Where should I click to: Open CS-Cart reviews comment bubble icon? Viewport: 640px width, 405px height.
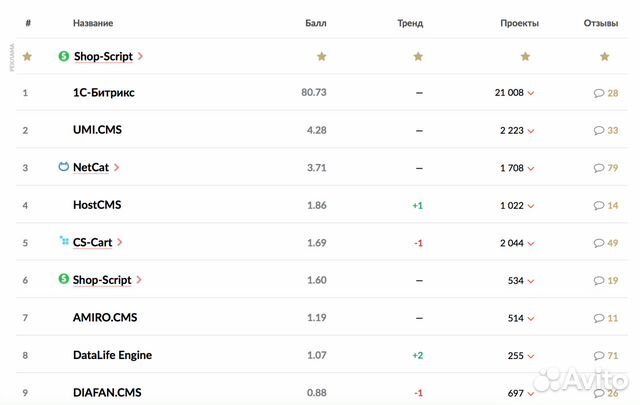coord(599,243)
